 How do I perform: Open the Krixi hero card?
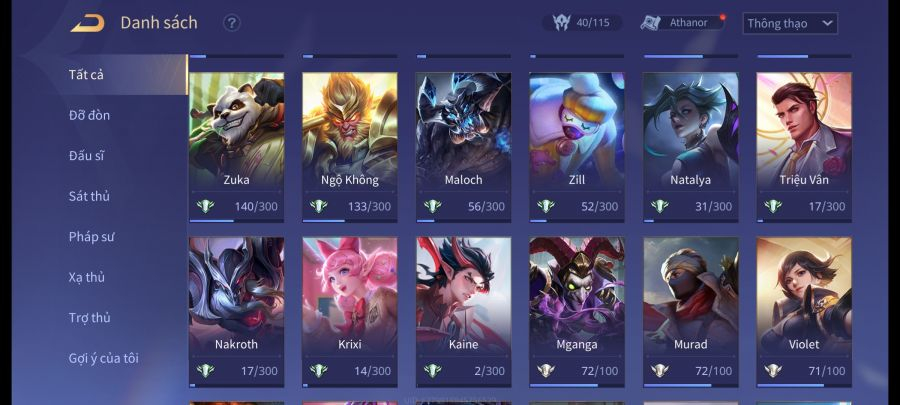350,312
